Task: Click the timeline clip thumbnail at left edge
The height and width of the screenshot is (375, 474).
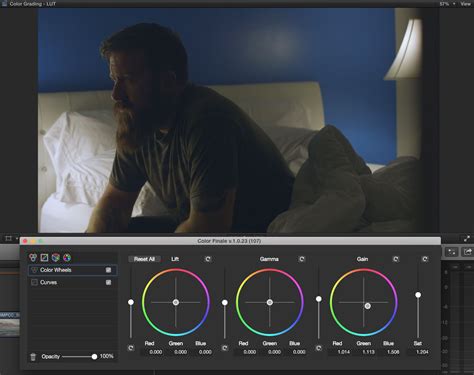Action: [10, 325]
